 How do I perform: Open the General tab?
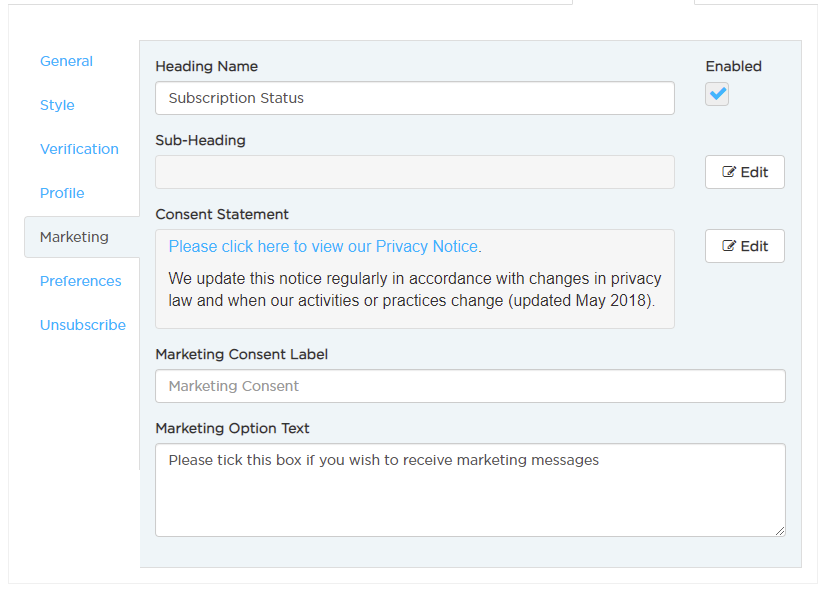point(66,61)
